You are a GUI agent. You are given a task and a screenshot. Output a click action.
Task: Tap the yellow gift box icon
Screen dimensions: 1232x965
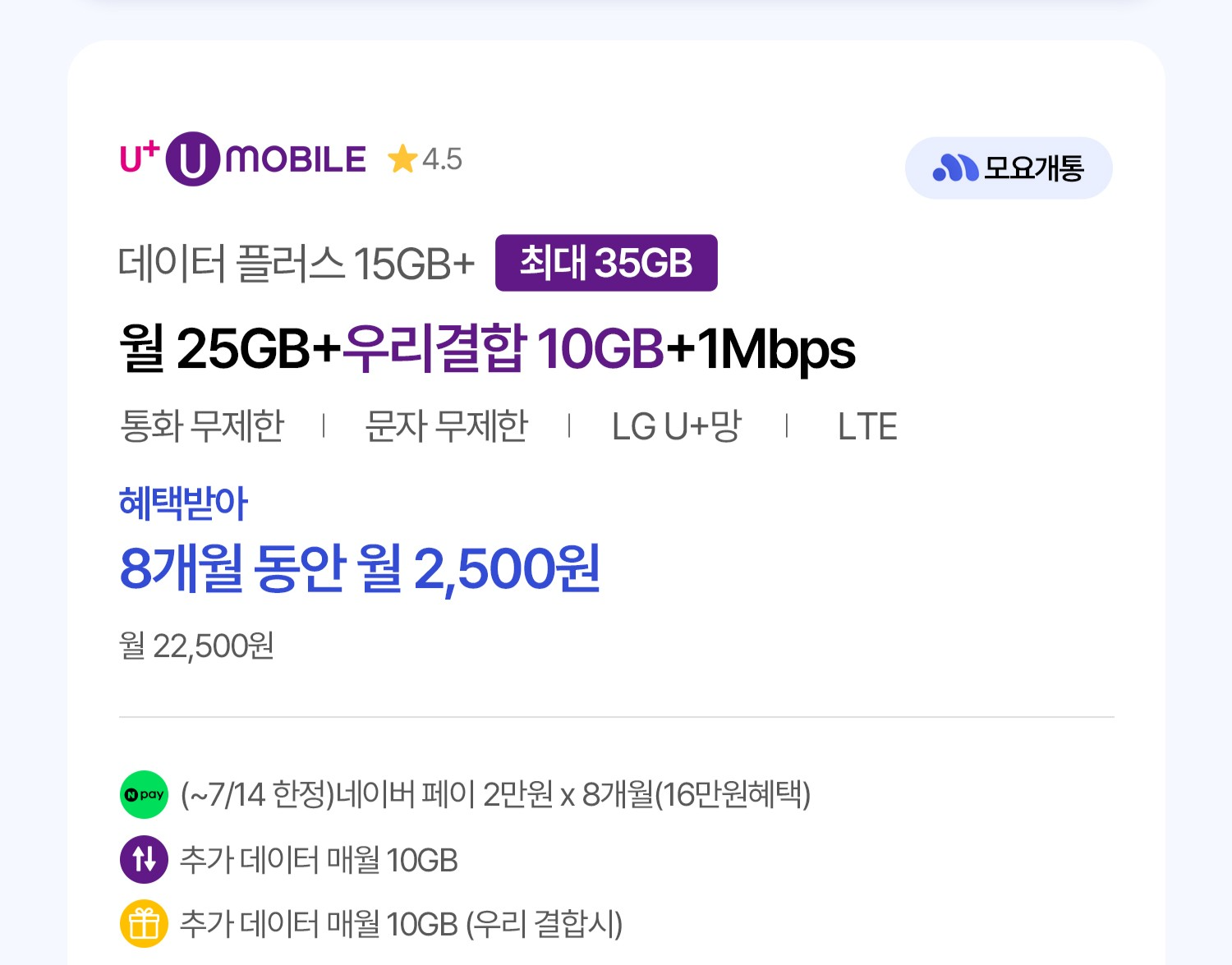point(144,924)
